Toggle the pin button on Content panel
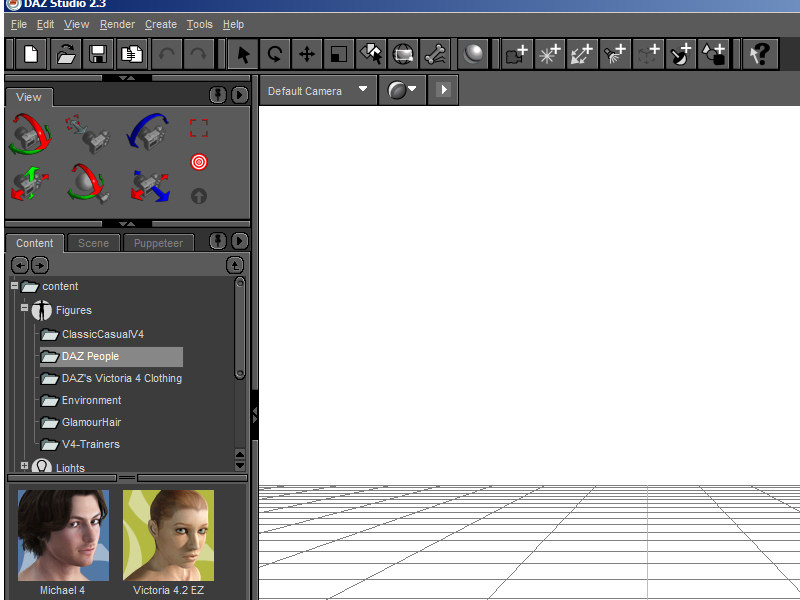Screen dimensions: 800x600 pos(218,242)
